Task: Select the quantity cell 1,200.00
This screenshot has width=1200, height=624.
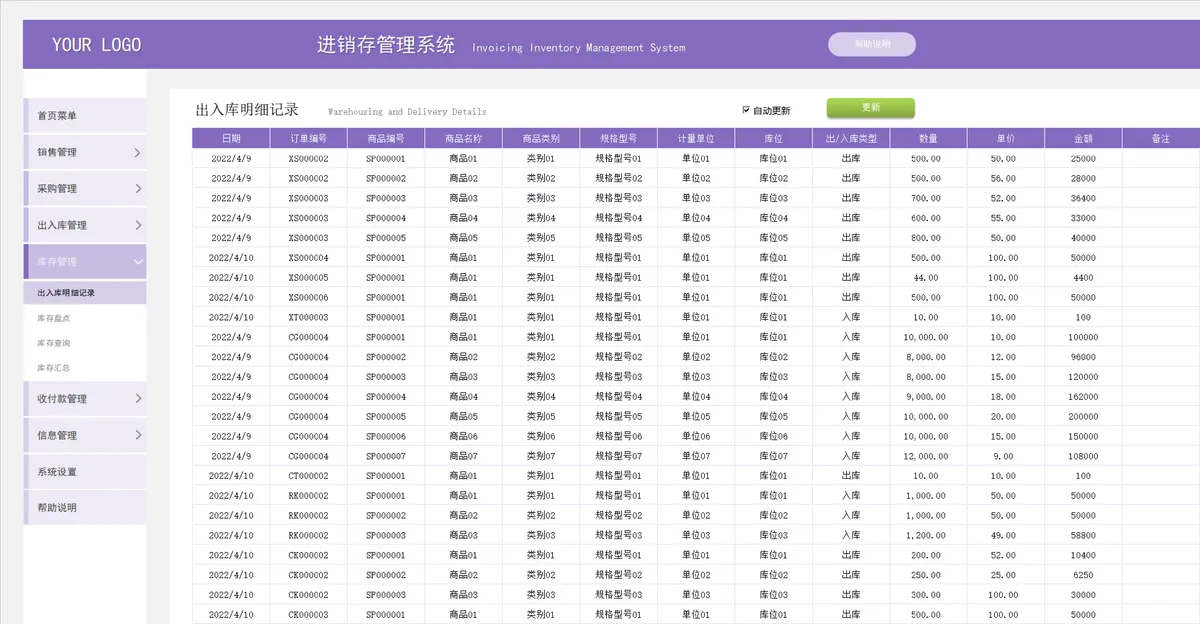Action: [x=928, y=536]
